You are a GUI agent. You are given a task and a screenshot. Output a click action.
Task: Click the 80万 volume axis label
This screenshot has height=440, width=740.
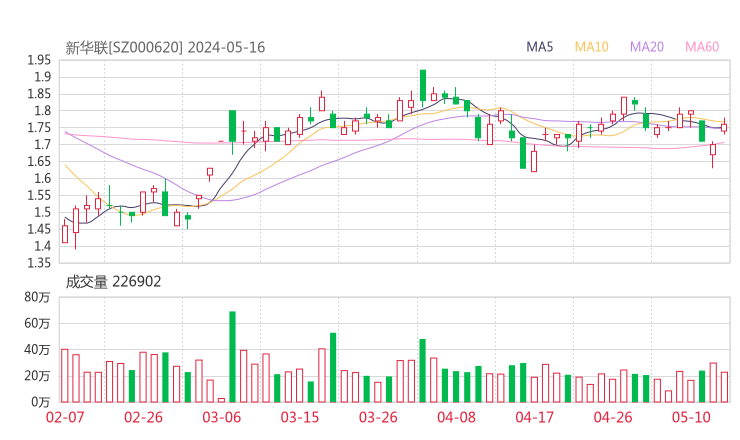pyautogui.click(x=37, y=297)
